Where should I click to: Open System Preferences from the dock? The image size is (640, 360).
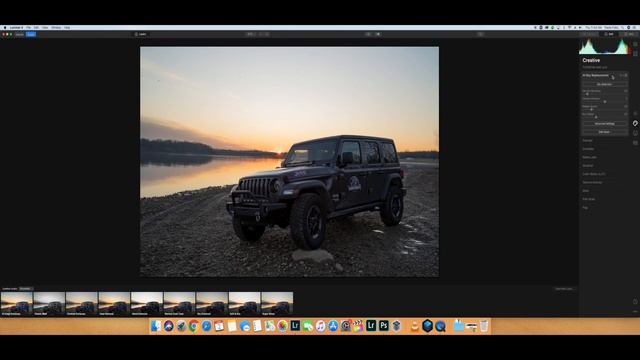(346, 326)
